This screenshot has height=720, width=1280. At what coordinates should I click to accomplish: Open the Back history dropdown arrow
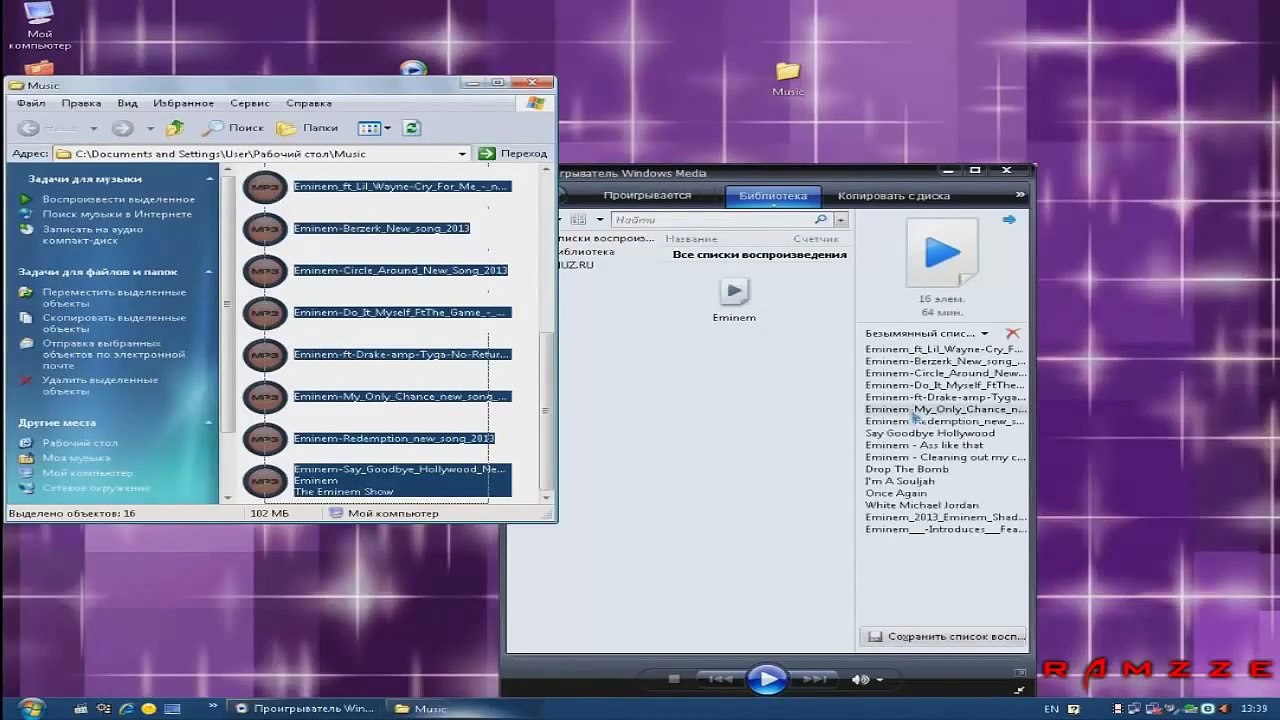pos(94,128)
